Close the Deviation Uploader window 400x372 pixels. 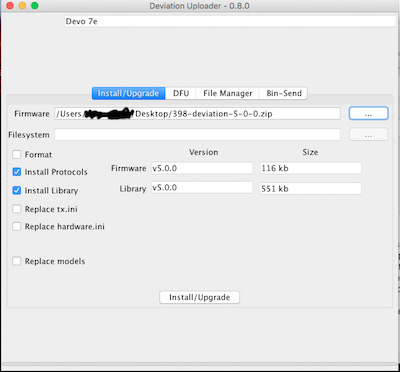[x=10, y=6]
